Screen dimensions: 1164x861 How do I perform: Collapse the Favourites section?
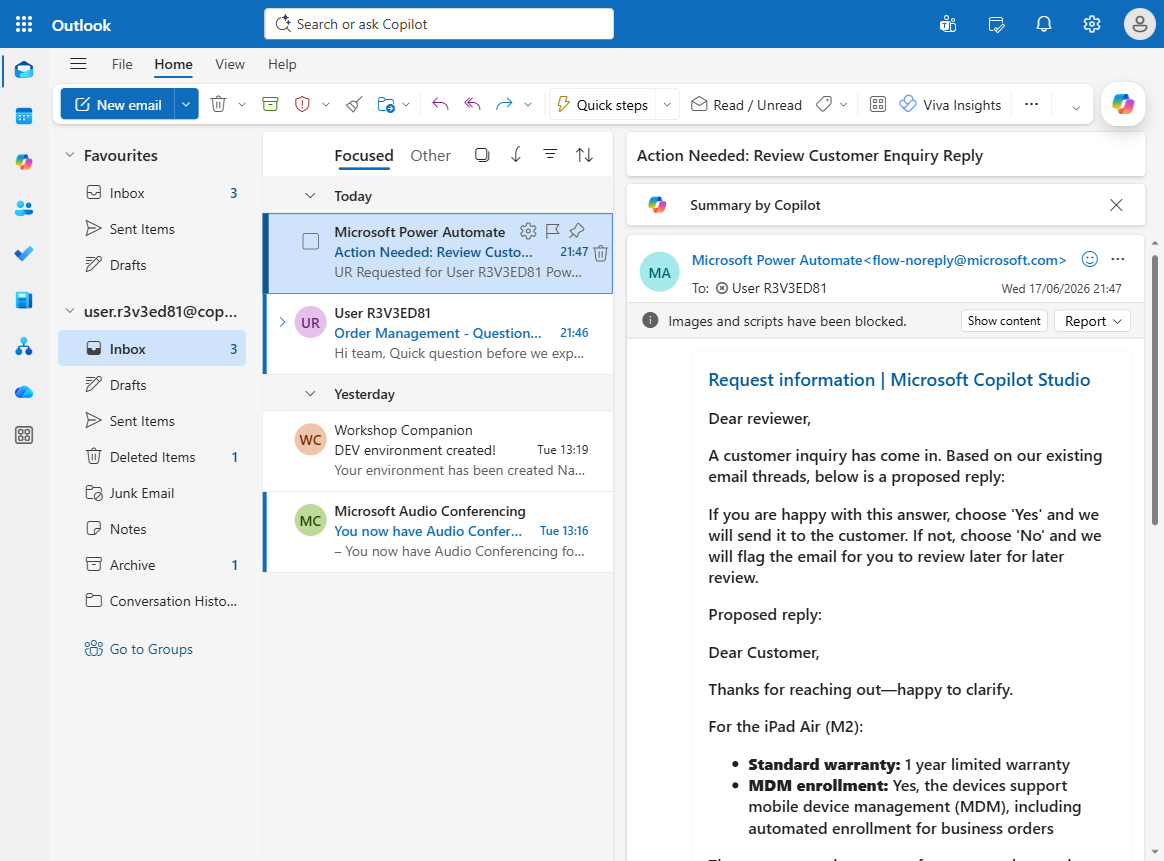70,155
